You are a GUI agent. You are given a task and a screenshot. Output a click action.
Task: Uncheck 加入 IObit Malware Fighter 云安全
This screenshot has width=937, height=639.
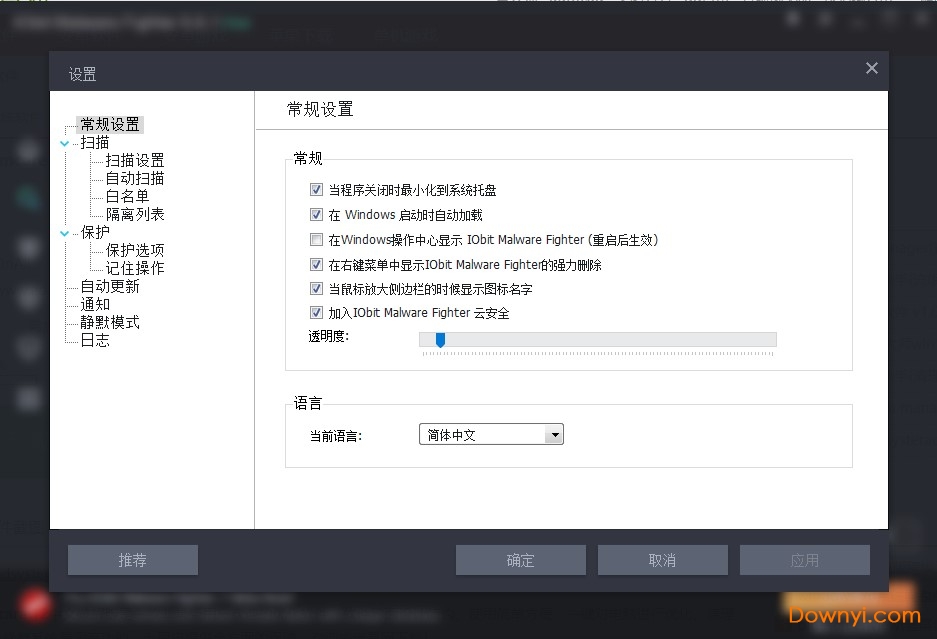tap(316, 312)
